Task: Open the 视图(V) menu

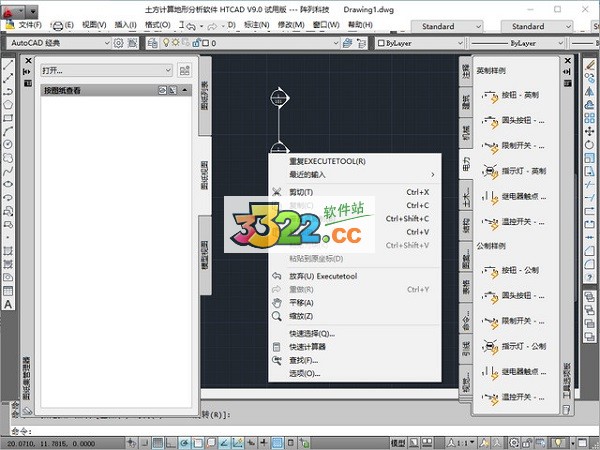Action: click(x=93, y=24)
